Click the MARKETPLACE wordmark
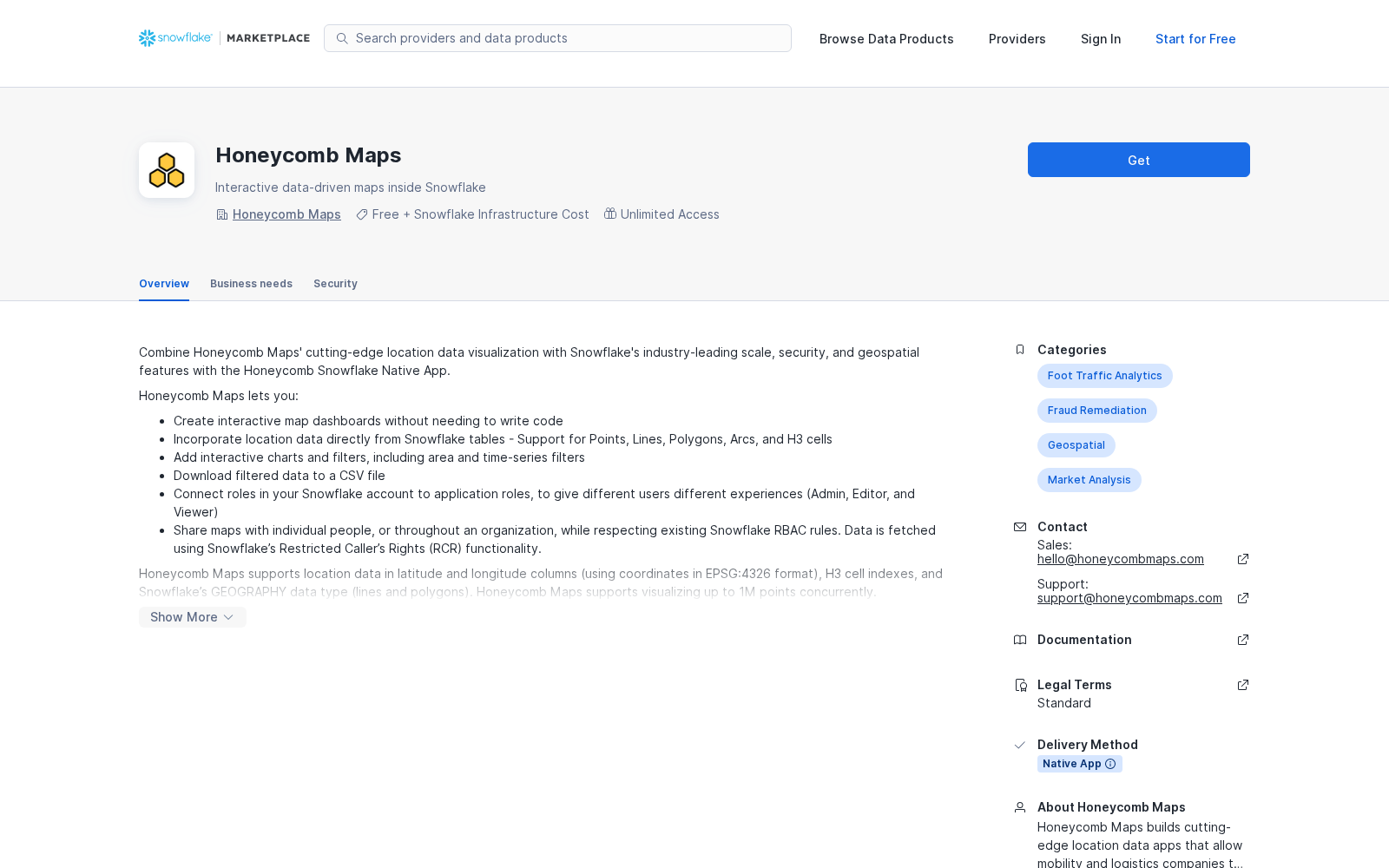 (x=268, y=38)
